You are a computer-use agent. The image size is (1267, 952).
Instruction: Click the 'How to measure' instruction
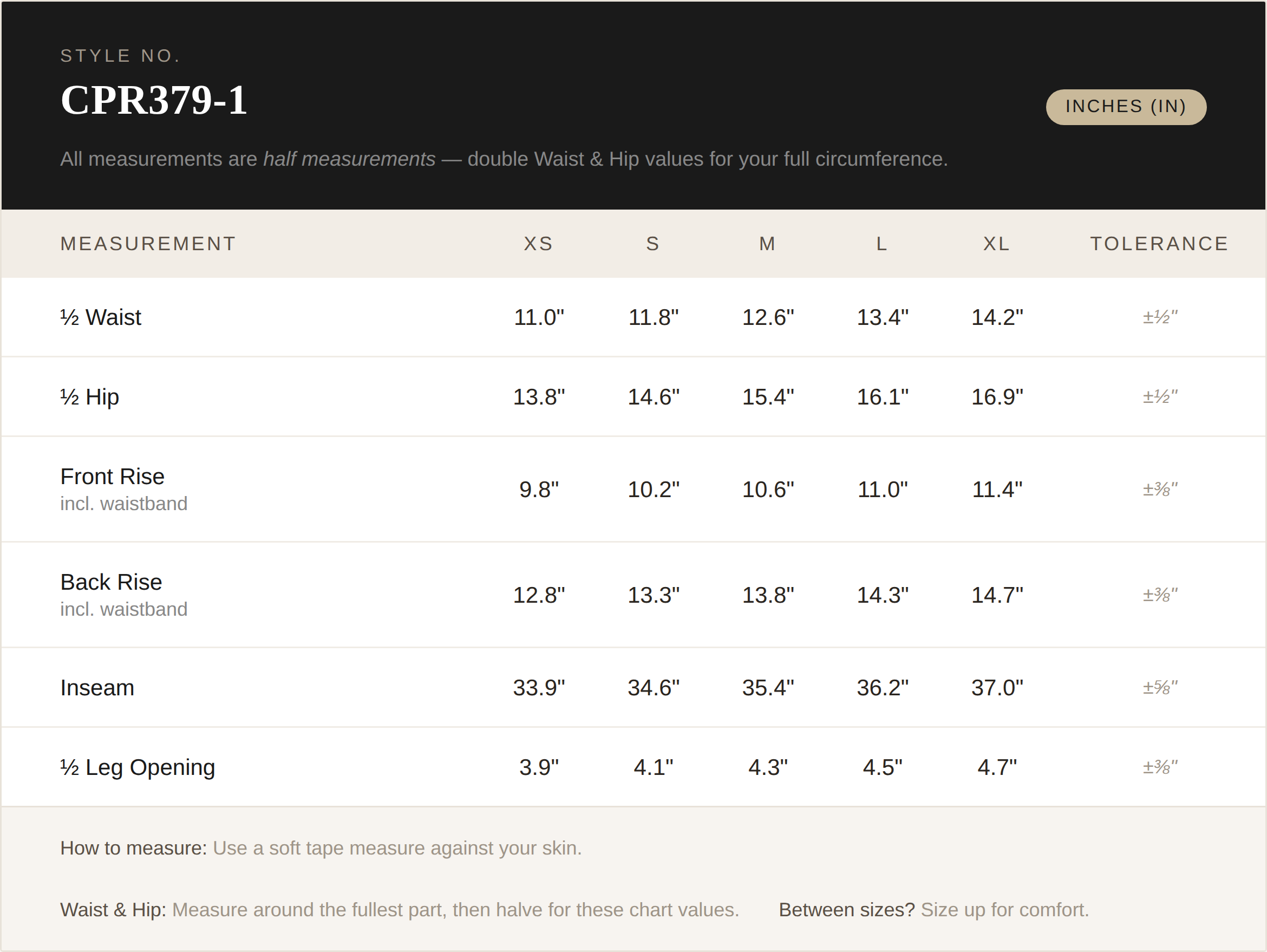321,849
